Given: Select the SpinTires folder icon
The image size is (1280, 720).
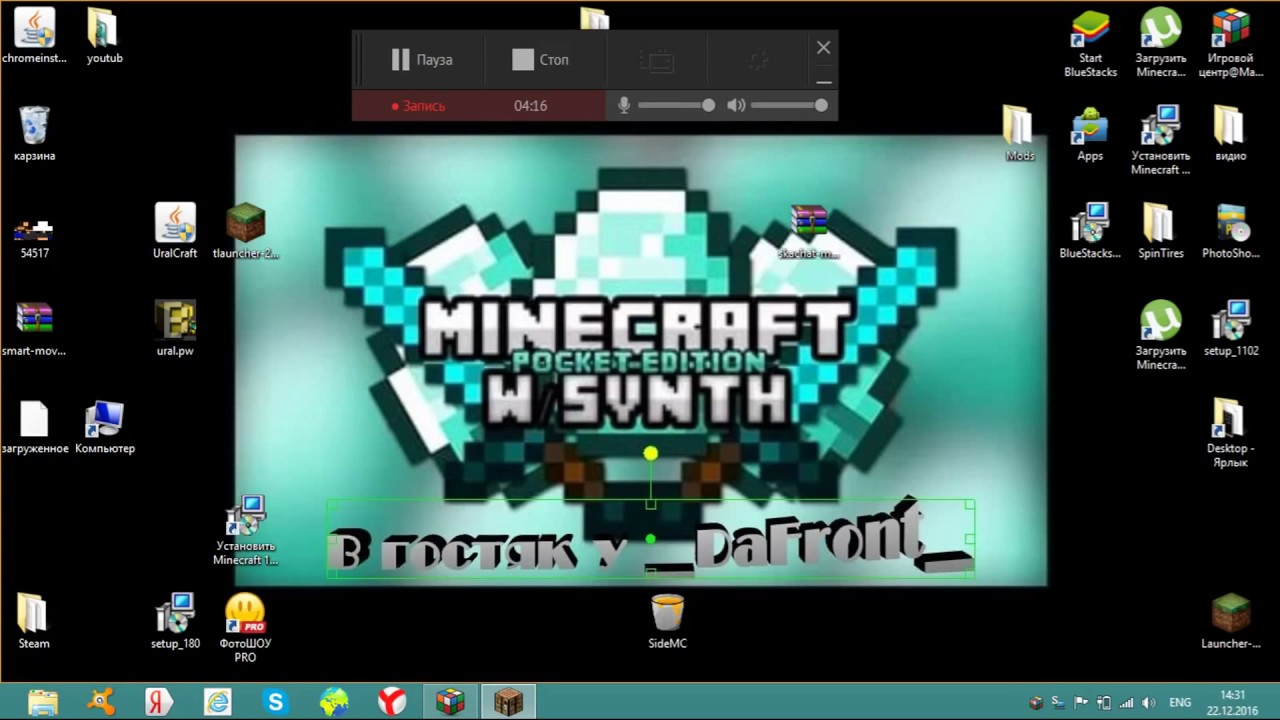Looking at the screenshot, I should (x=1160, y=231).
